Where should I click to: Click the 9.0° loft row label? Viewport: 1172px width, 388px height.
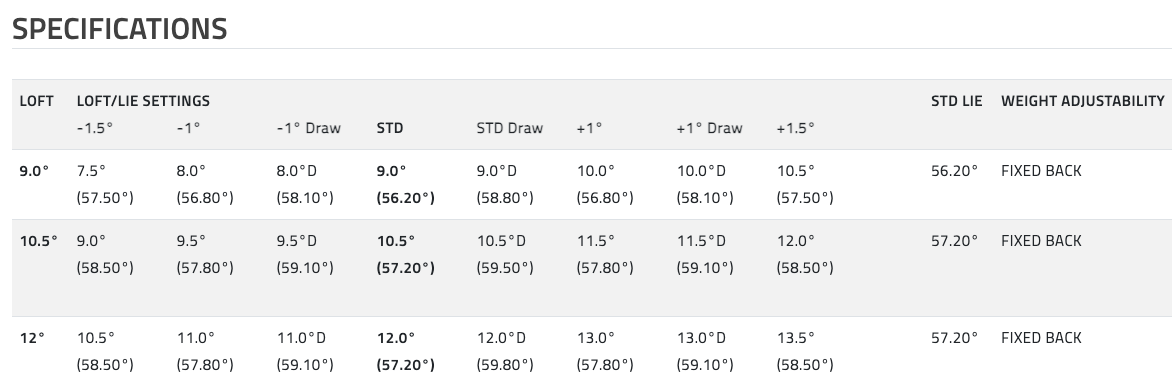click(34, 170)
